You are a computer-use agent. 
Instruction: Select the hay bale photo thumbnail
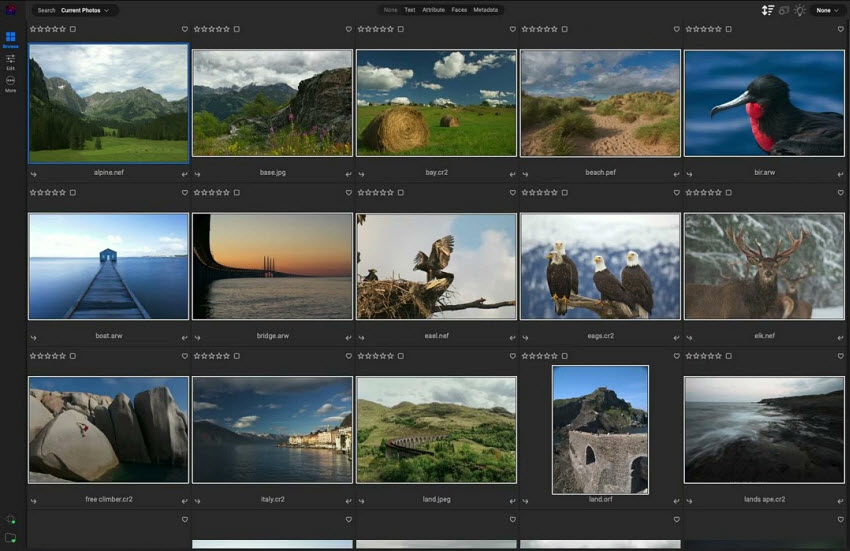[436, 103]
